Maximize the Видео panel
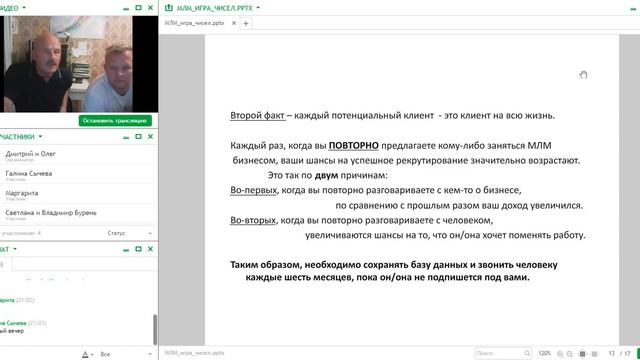 [x=138, y=8]
